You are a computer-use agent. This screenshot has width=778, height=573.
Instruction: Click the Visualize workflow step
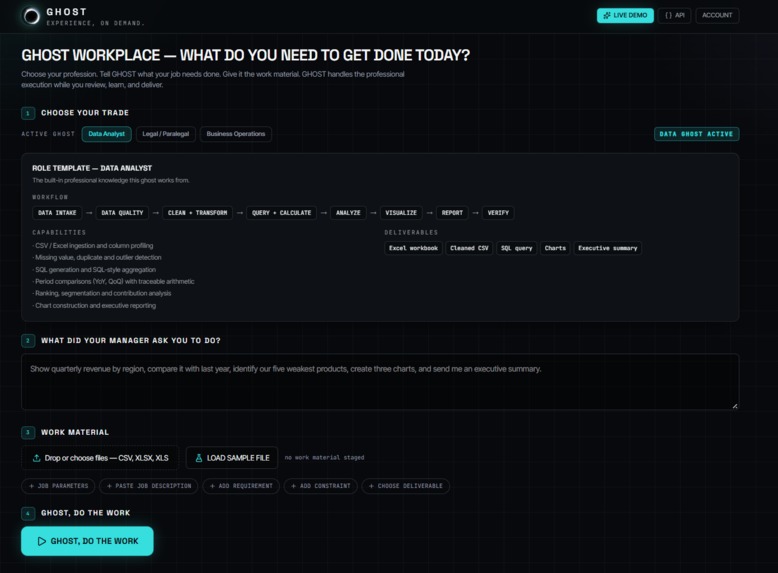(x=401, y=213)
